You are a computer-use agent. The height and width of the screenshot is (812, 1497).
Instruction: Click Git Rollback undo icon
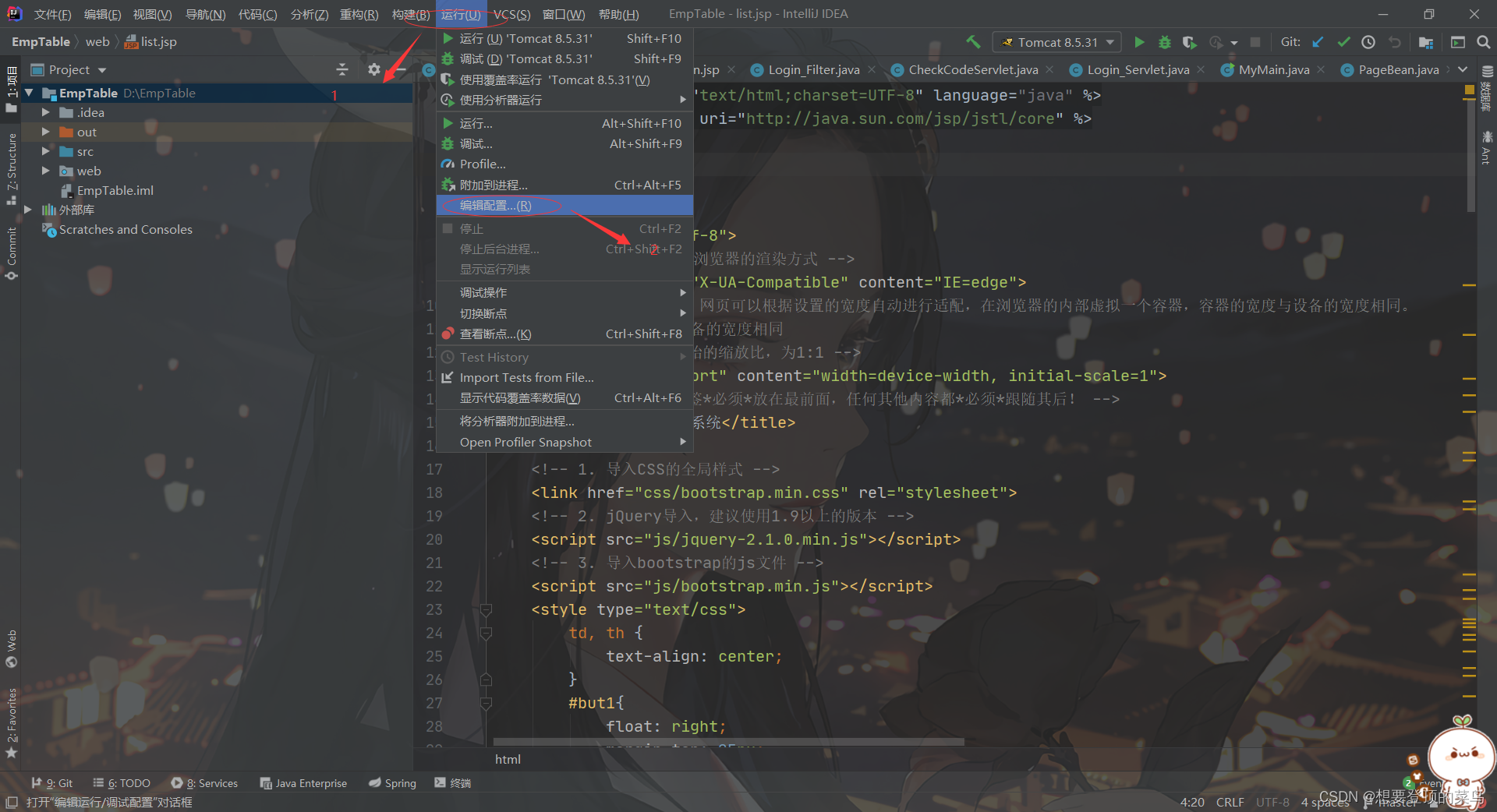click(x=1395, y=42)
